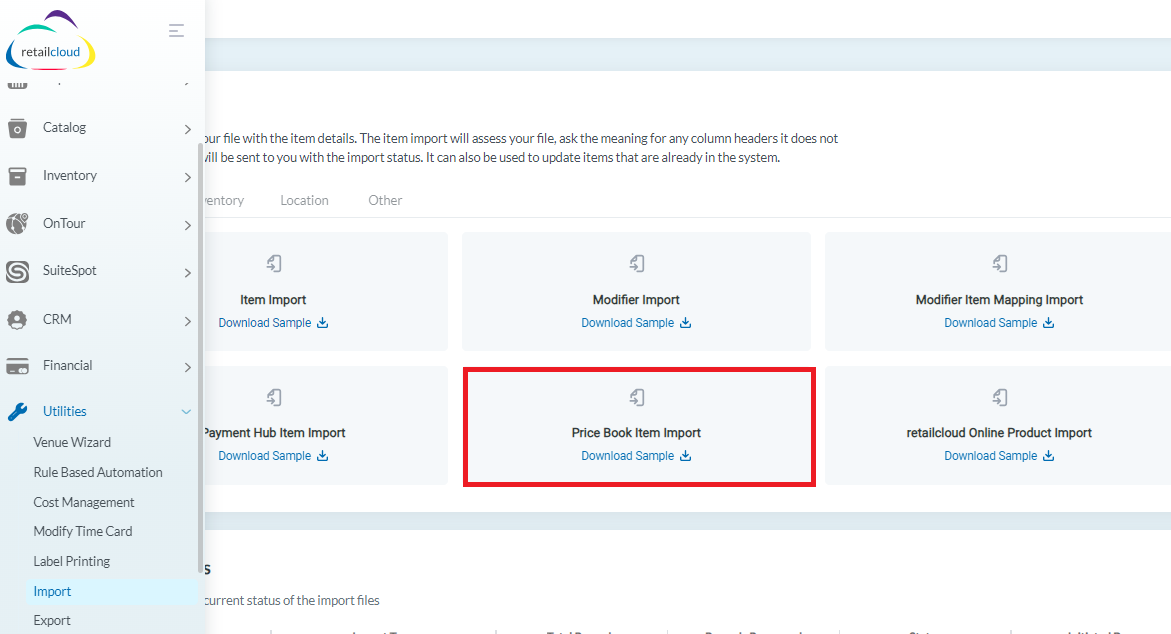The image size is (1171, 634).
Task: Click the retailcloud Online Product Import file icon
Action: (1000, 397)
